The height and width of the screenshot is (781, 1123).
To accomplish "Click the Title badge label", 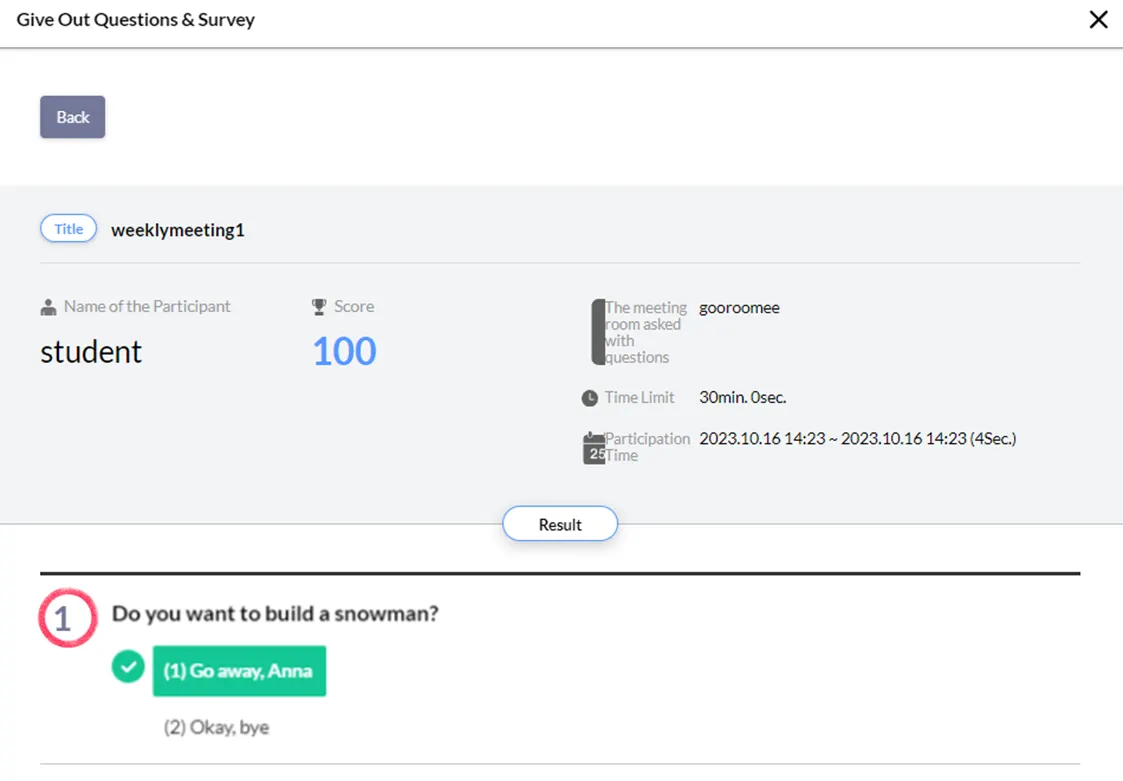I will pyautogui.click(x=68, y=229).
